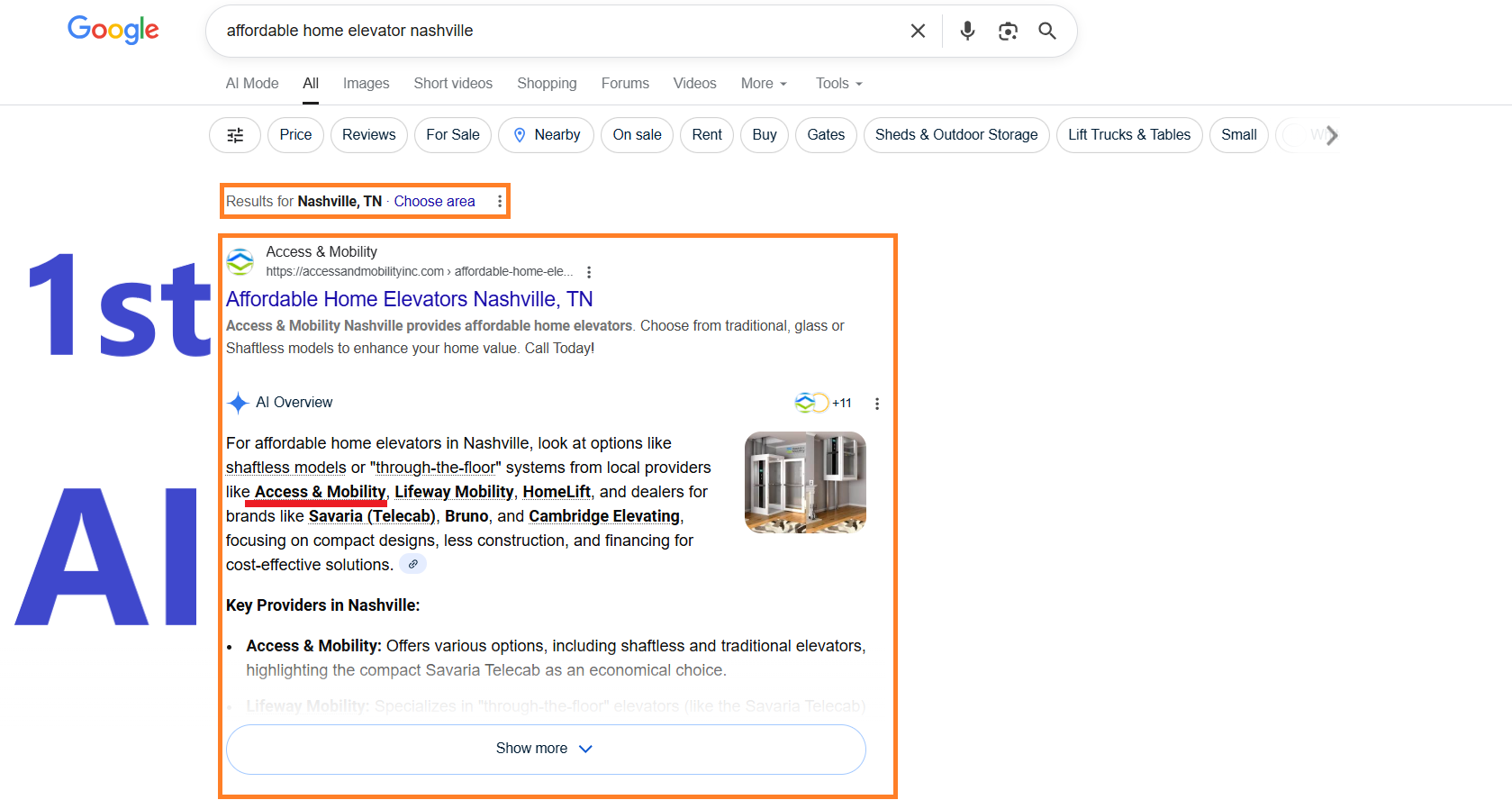
Task: Expand AI Overview with Show more
Action: click(546, 749)
